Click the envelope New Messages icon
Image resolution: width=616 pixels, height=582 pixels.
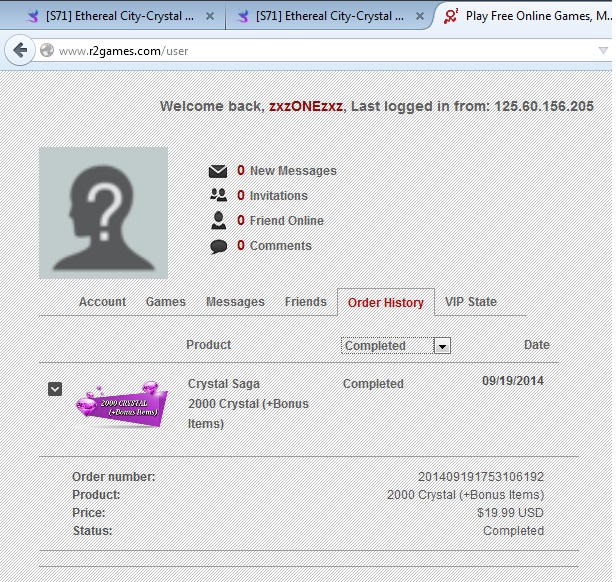218,171
